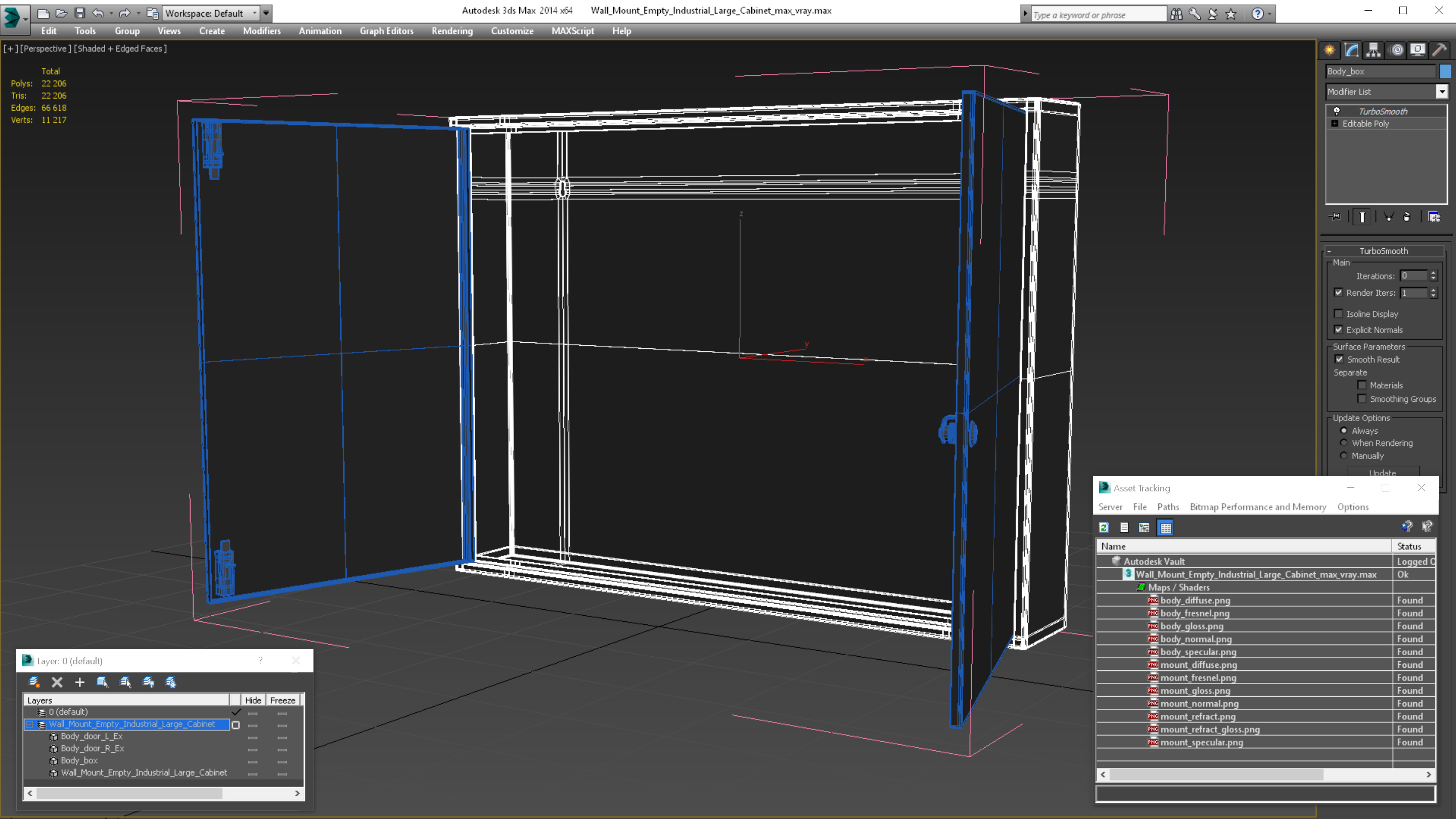1456x819 pixels.
Task: Open quick access toolbar customize arrow
Action: (265, 13)
